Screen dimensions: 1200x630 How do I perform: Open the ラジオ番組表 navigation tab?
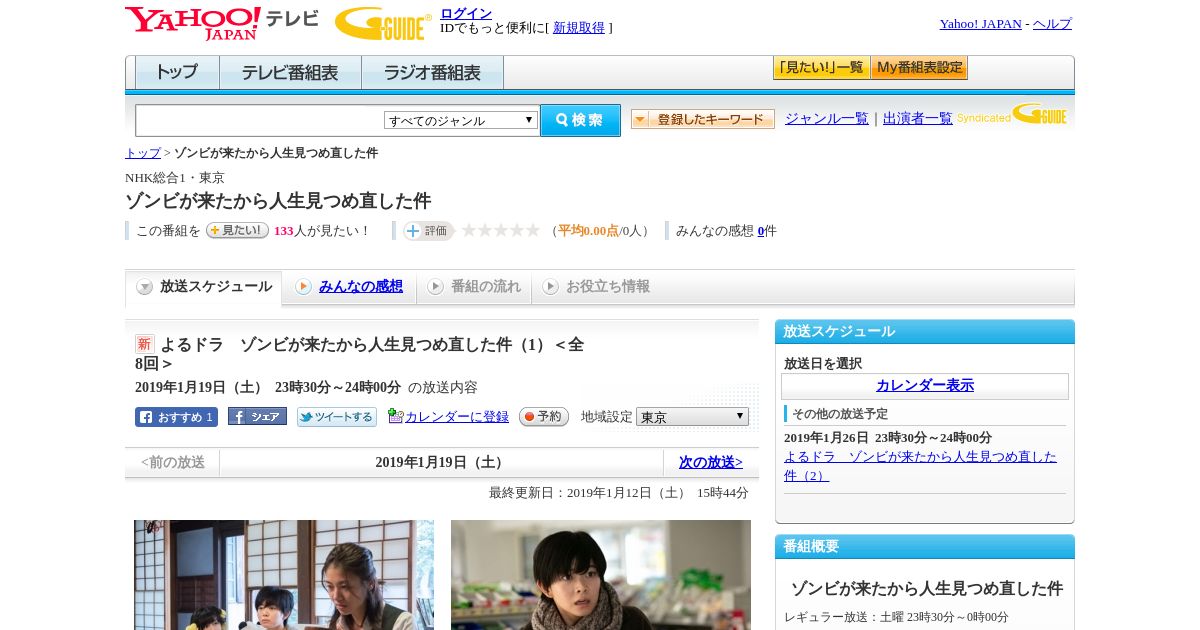pos(432,72)
